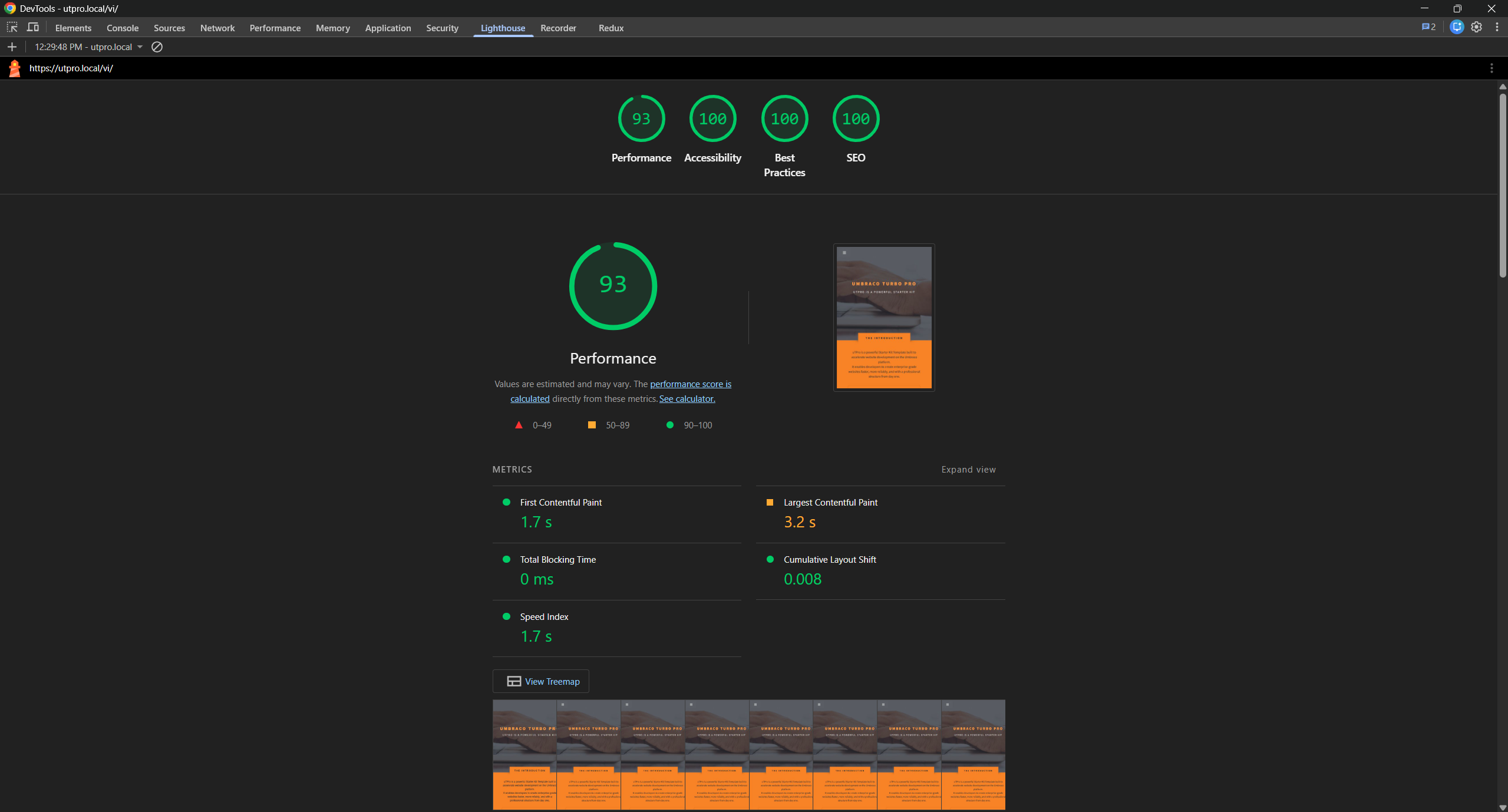The width and height of the screenshot is (1508, 812).
Task: Click the plus icon to start a new Lighthouse report
Action: (12, 47)
